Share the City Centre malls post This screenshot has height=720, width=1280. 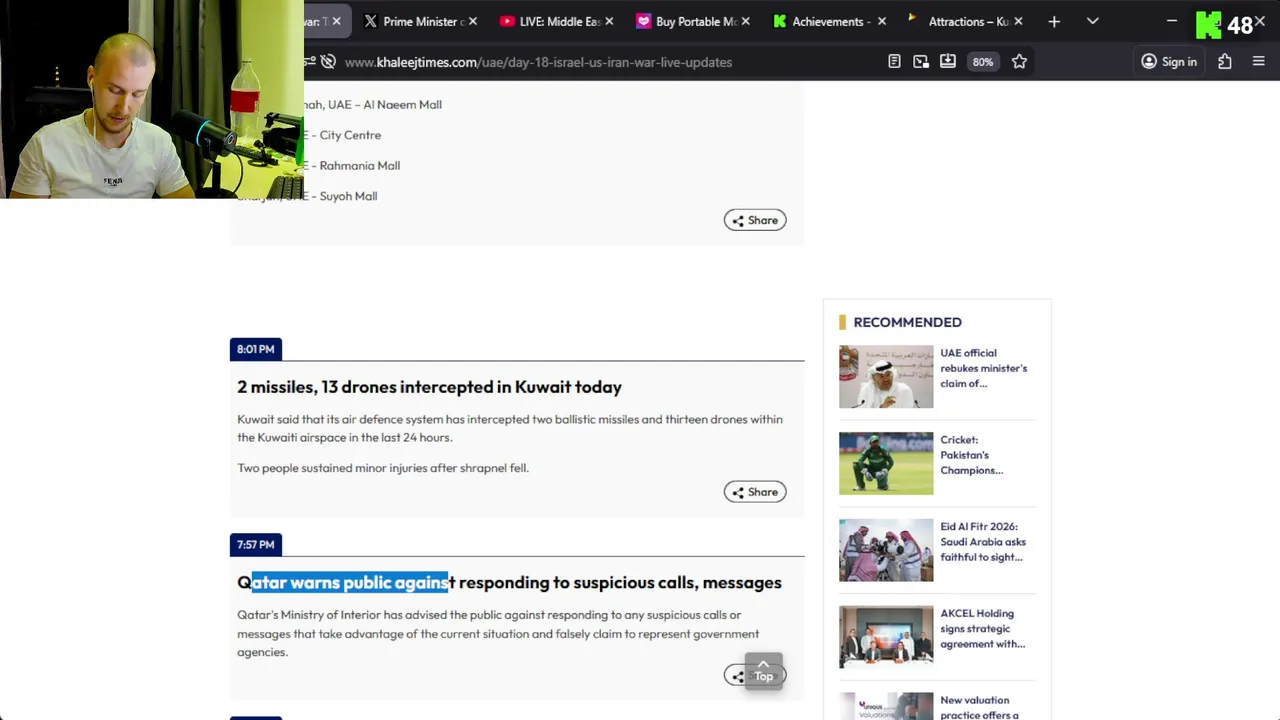point(755,220)
